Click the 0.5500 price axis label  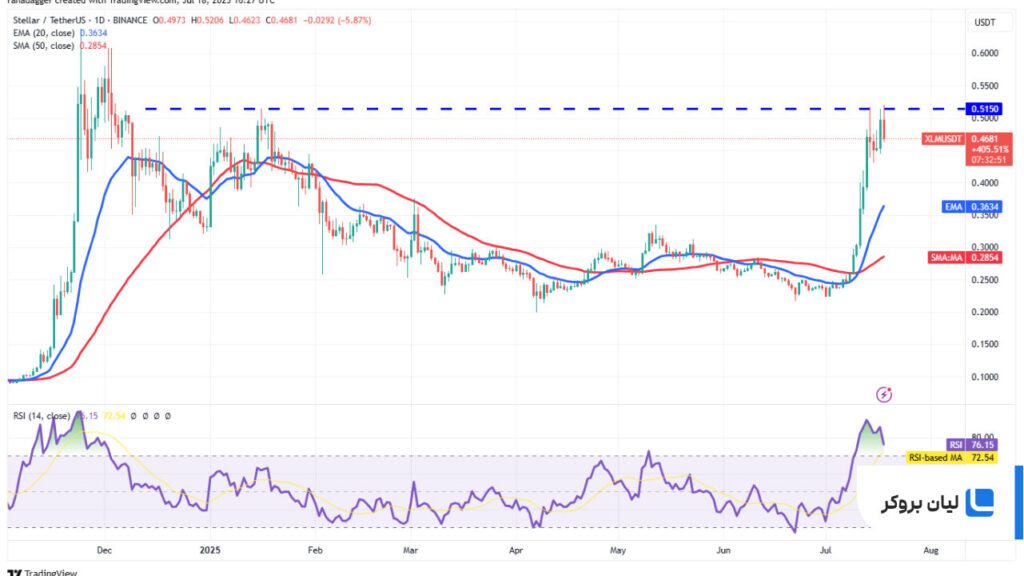(985, 86)
